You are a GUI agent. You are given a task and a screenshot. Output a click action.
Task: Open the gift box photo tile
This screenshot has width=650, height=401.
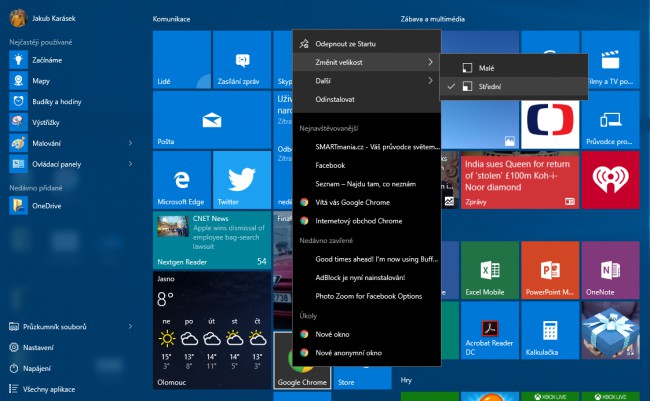click(610, 330)
